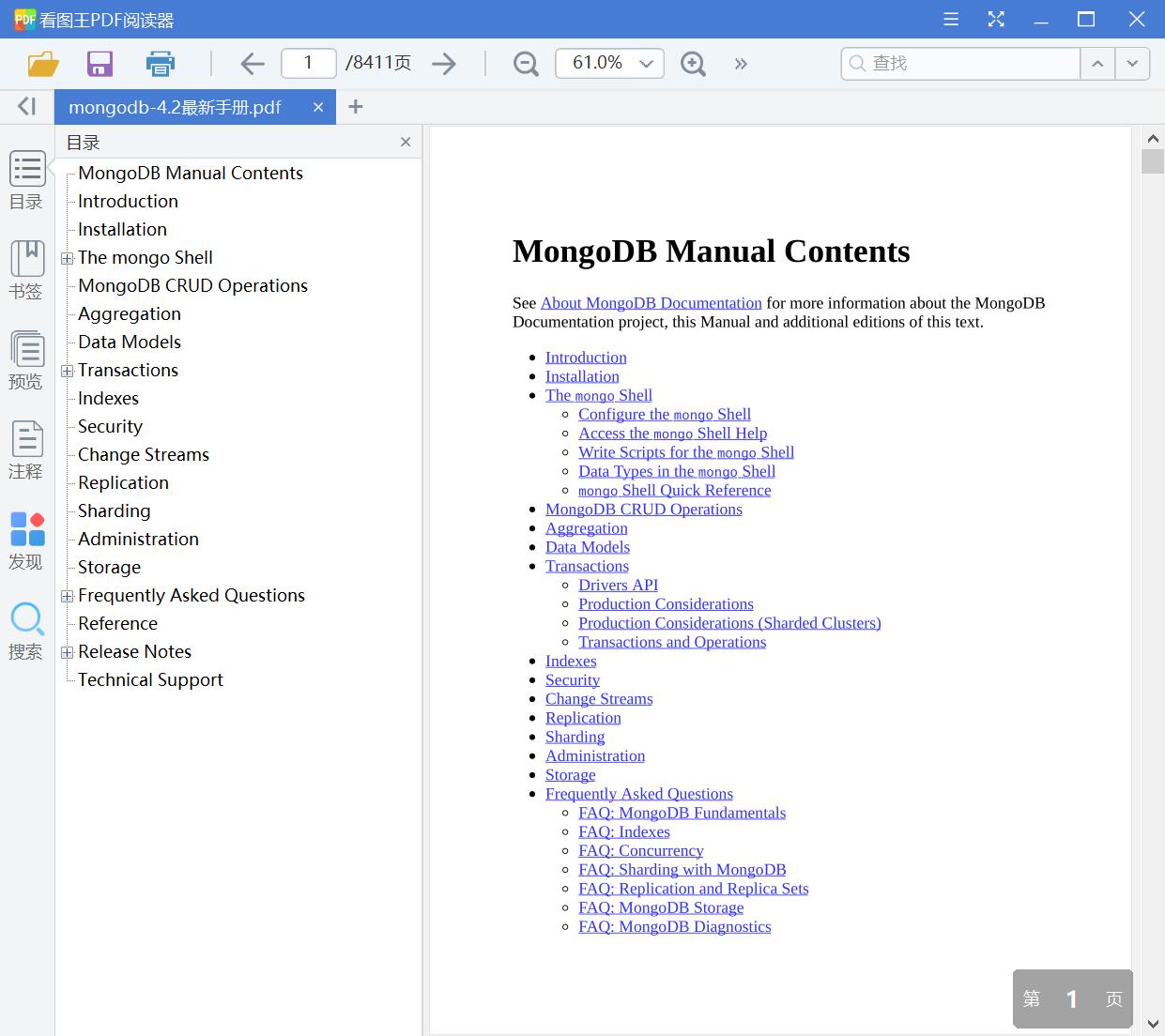1165x1036 pixels.
Task: Open the search (搜索) sidebar panel
Action: (26, 631)
